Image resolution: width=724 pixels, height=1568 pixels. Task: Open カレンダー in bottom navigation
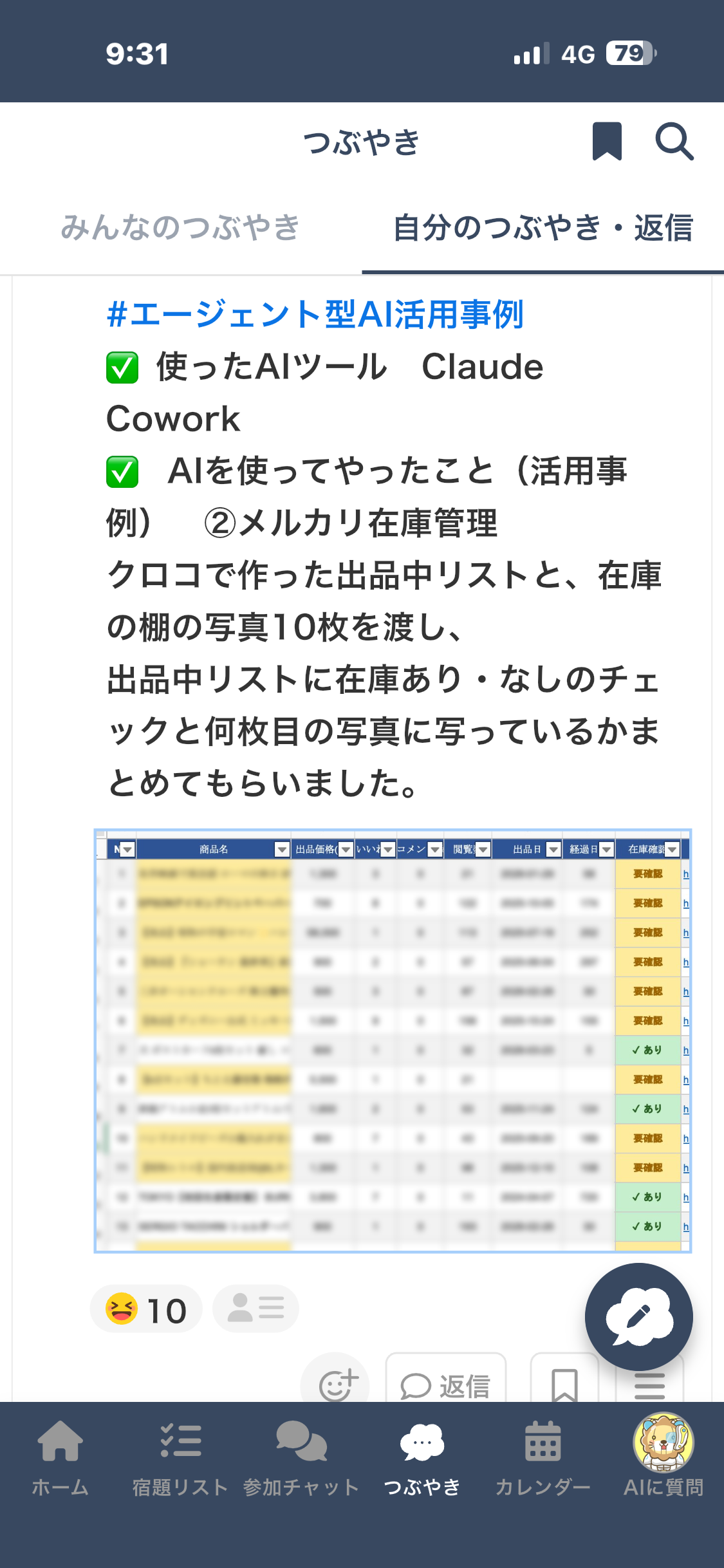(543, 1458)
